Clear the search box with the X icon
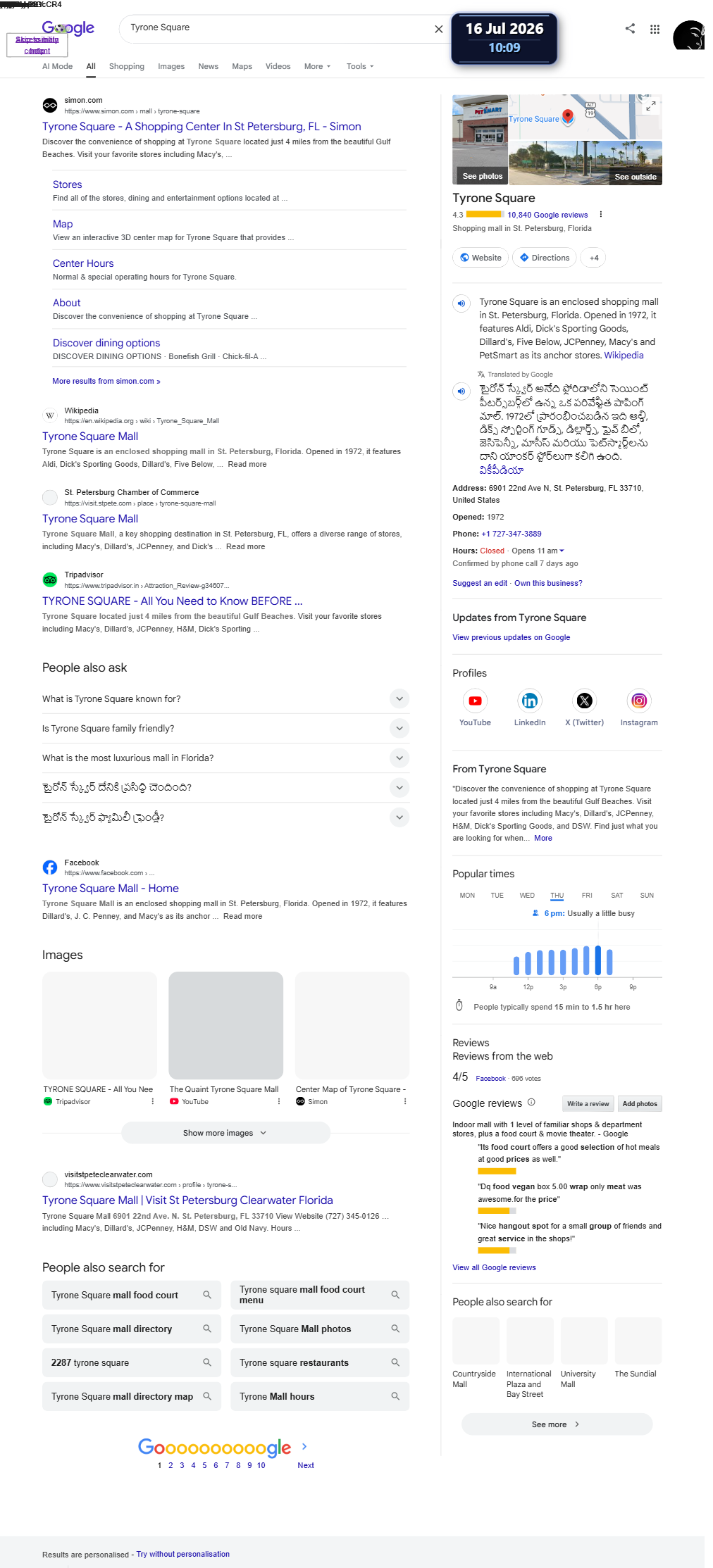 (x=438, y=29)
